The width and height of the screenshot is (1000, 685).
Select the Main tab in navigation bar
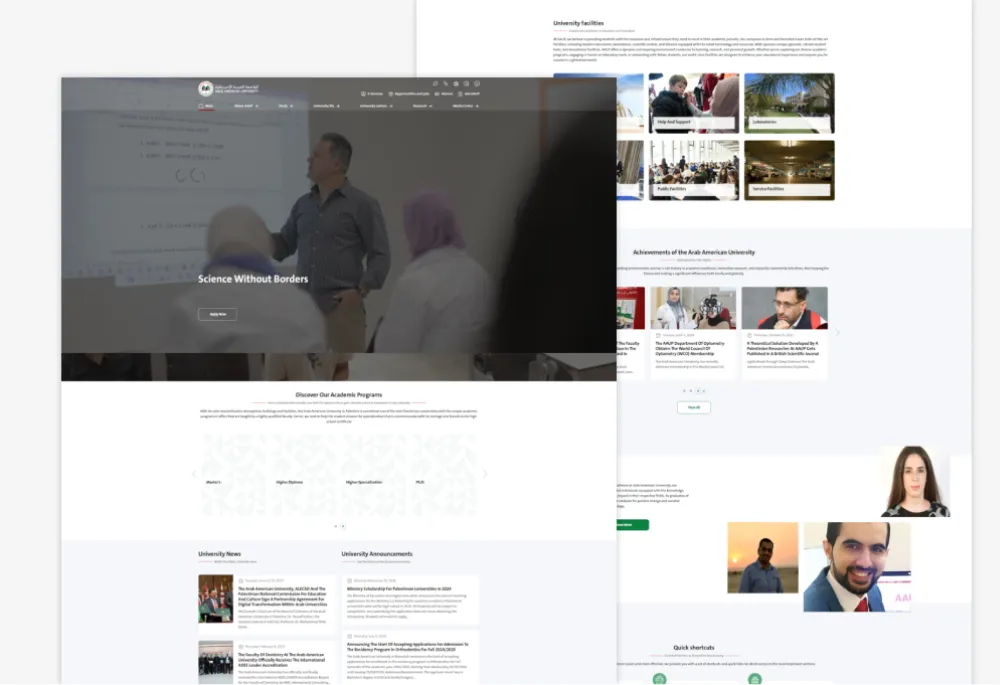click(x=207, y=105)
